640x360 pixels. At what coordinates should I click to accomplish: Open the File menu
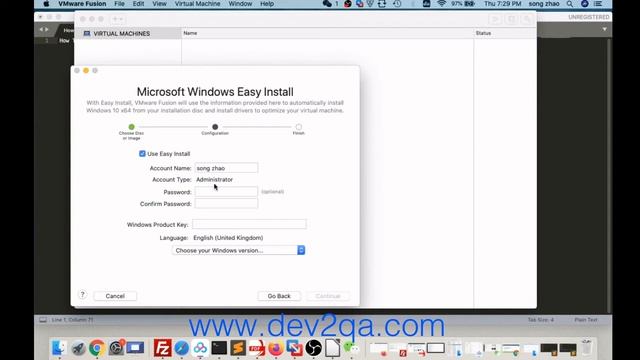[x=119, y=4]
